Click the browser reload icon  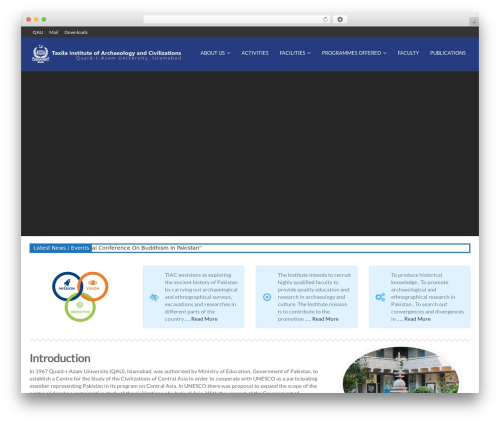[x=325, y=20]
